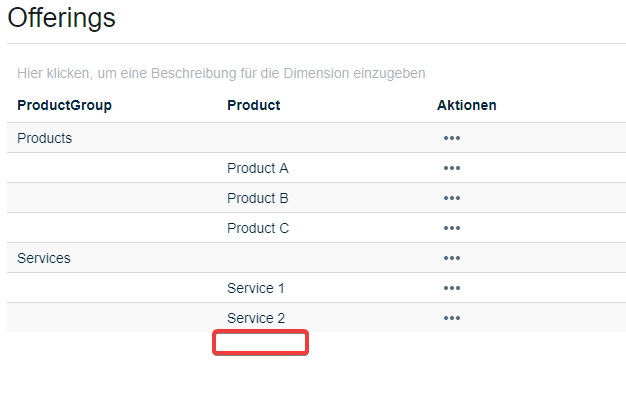Image resolution: width=626 pixels, height=393 pixels.
Task: Open actions menu for Products group row
Action: click(x=452, y=138)
